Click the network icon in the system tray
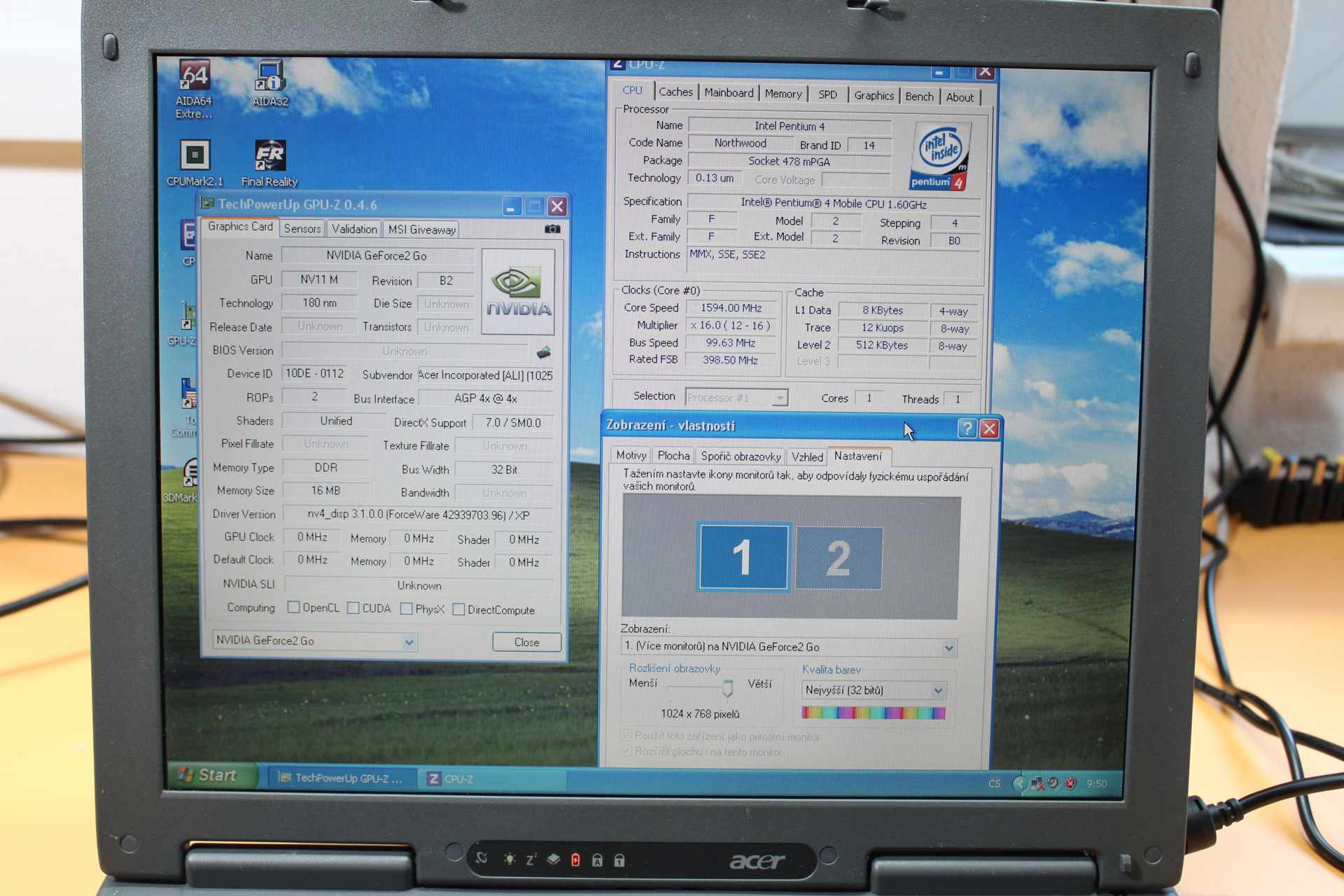The height and width of the screenshot is (896, 1344). pos(1037,783)
